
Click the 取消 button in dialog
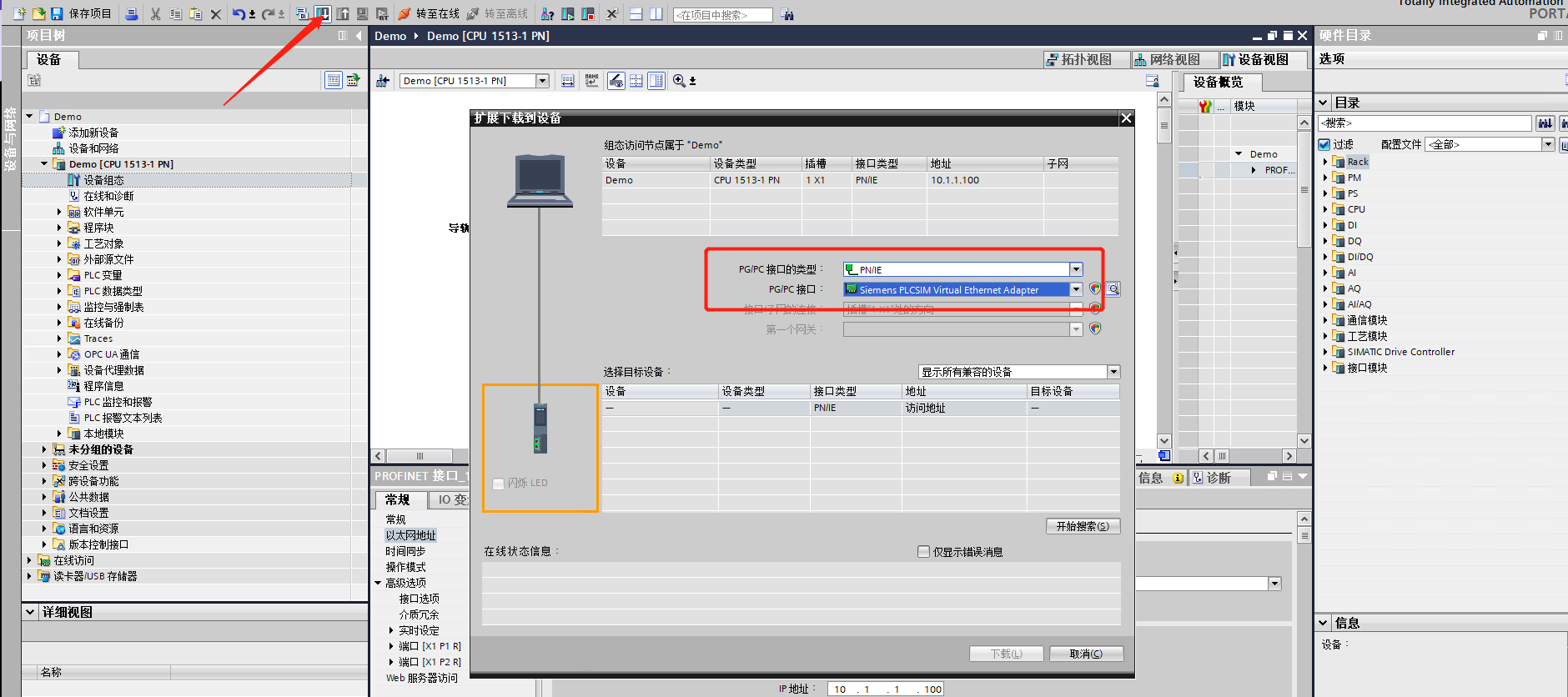click(x=1086, y=654)
